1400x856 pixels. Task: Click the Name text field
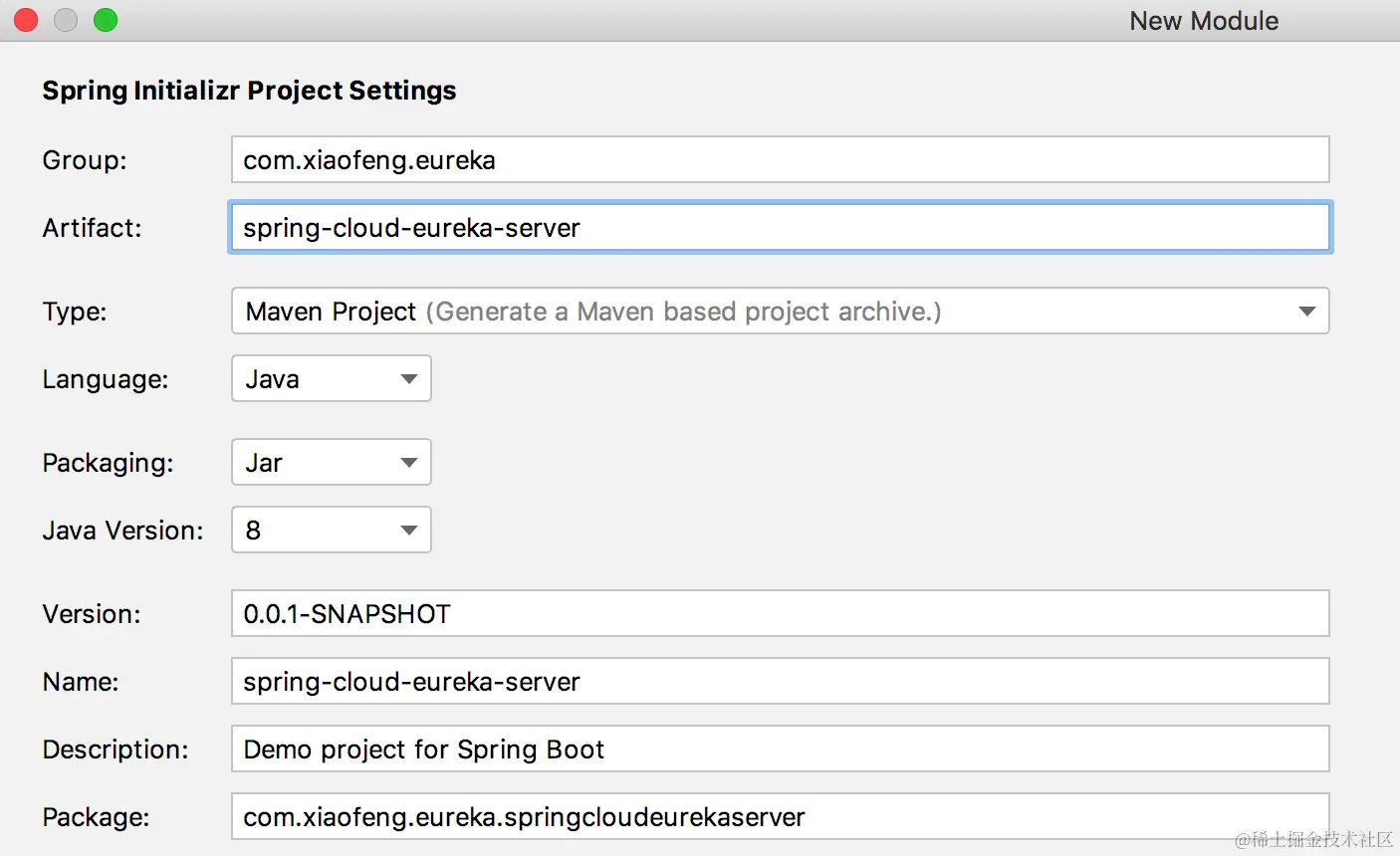[780, 682]
